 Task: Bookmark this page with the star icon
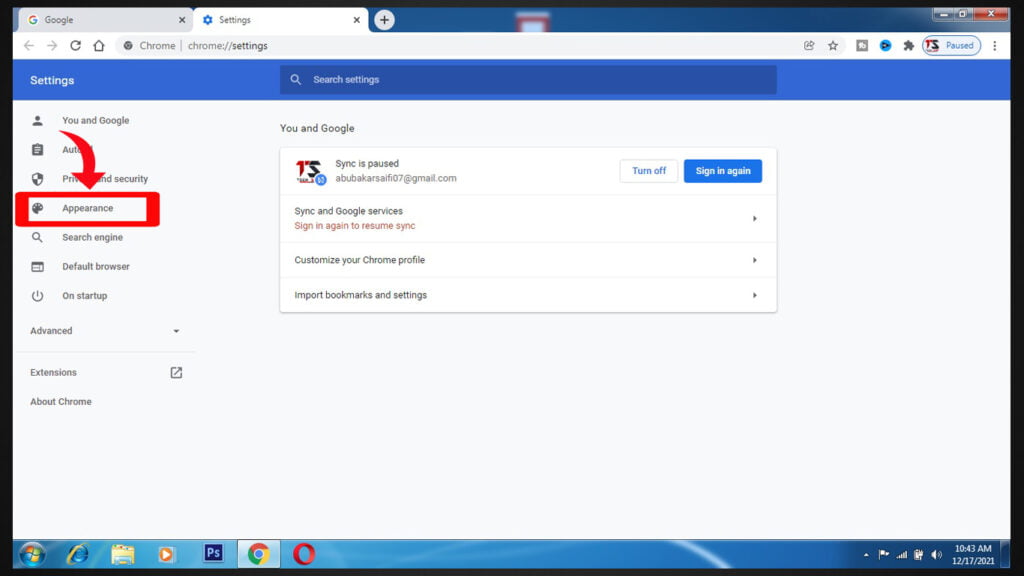833,46
